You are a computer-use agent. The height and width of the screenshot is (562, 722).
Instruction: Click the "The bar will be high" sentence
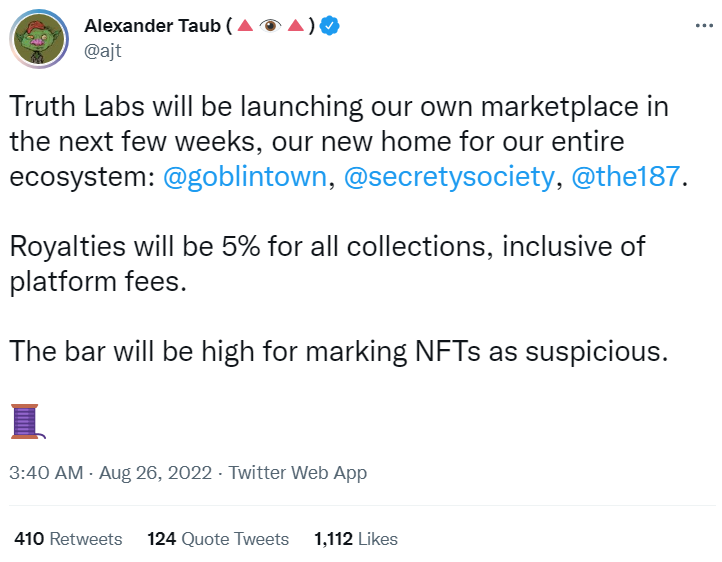pyautogui.click(x=339, y=351)
